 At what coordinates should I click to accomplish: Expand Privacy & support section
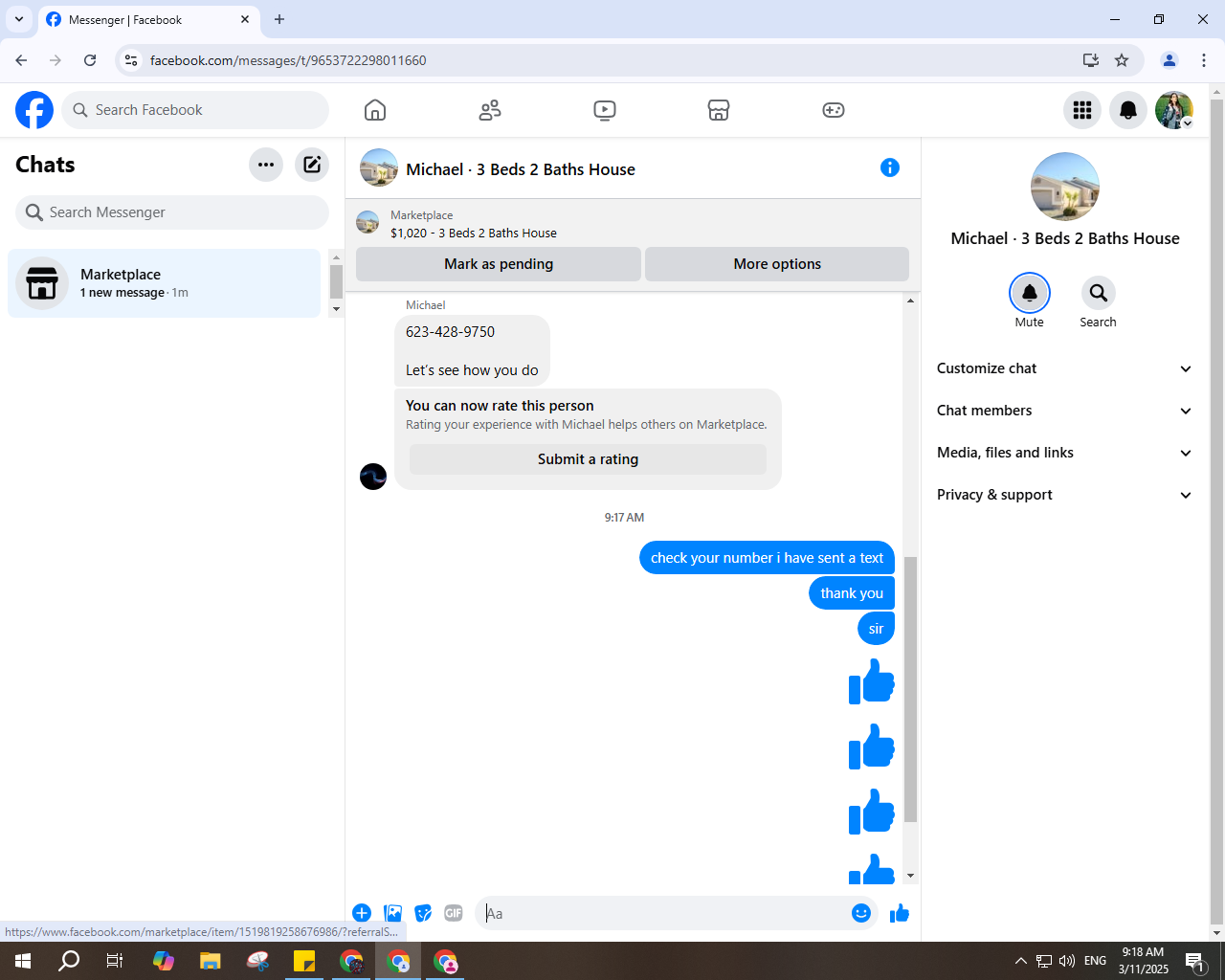(x=1065, y=495)
